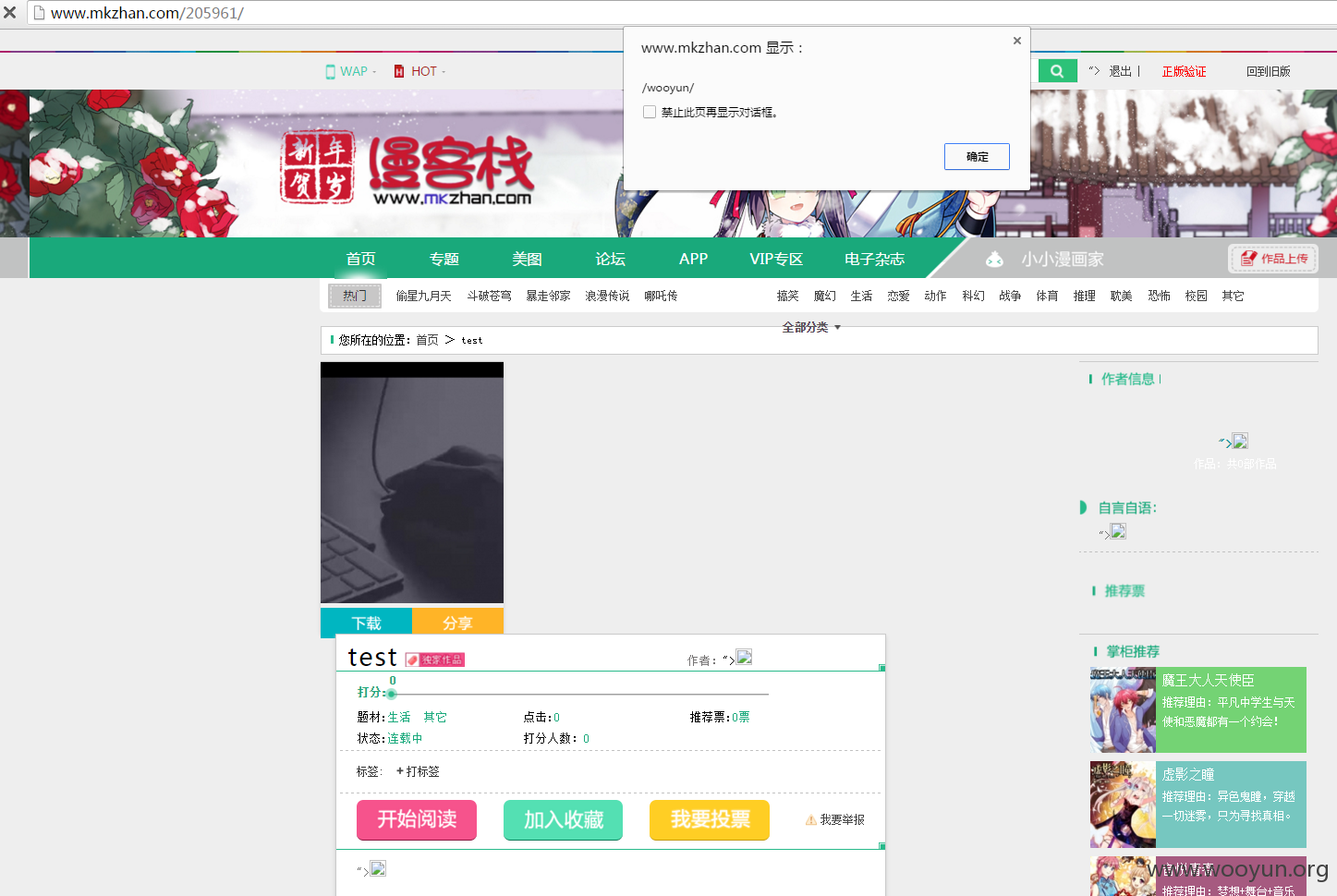1337x896 pixels.
Task: Select the 热门 category button
Action: coord(355,296)
